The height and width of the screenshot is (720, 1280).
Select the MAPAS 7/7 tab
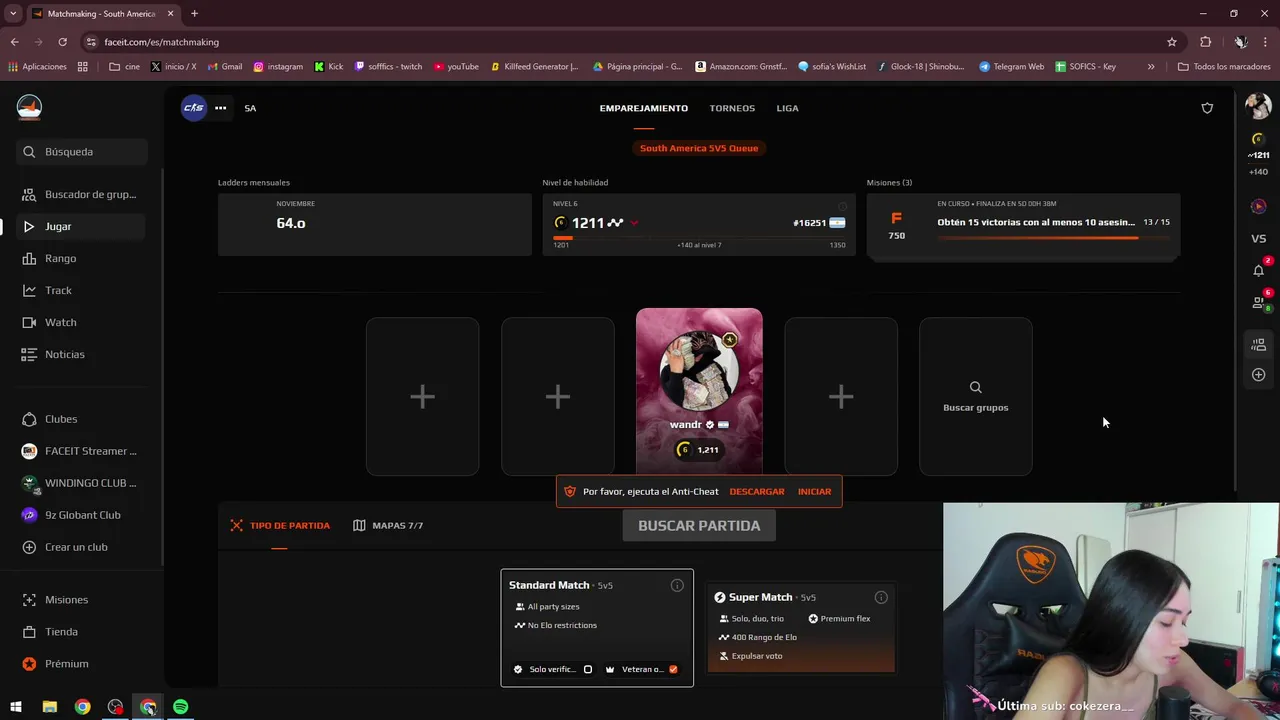tap(388, 526)
